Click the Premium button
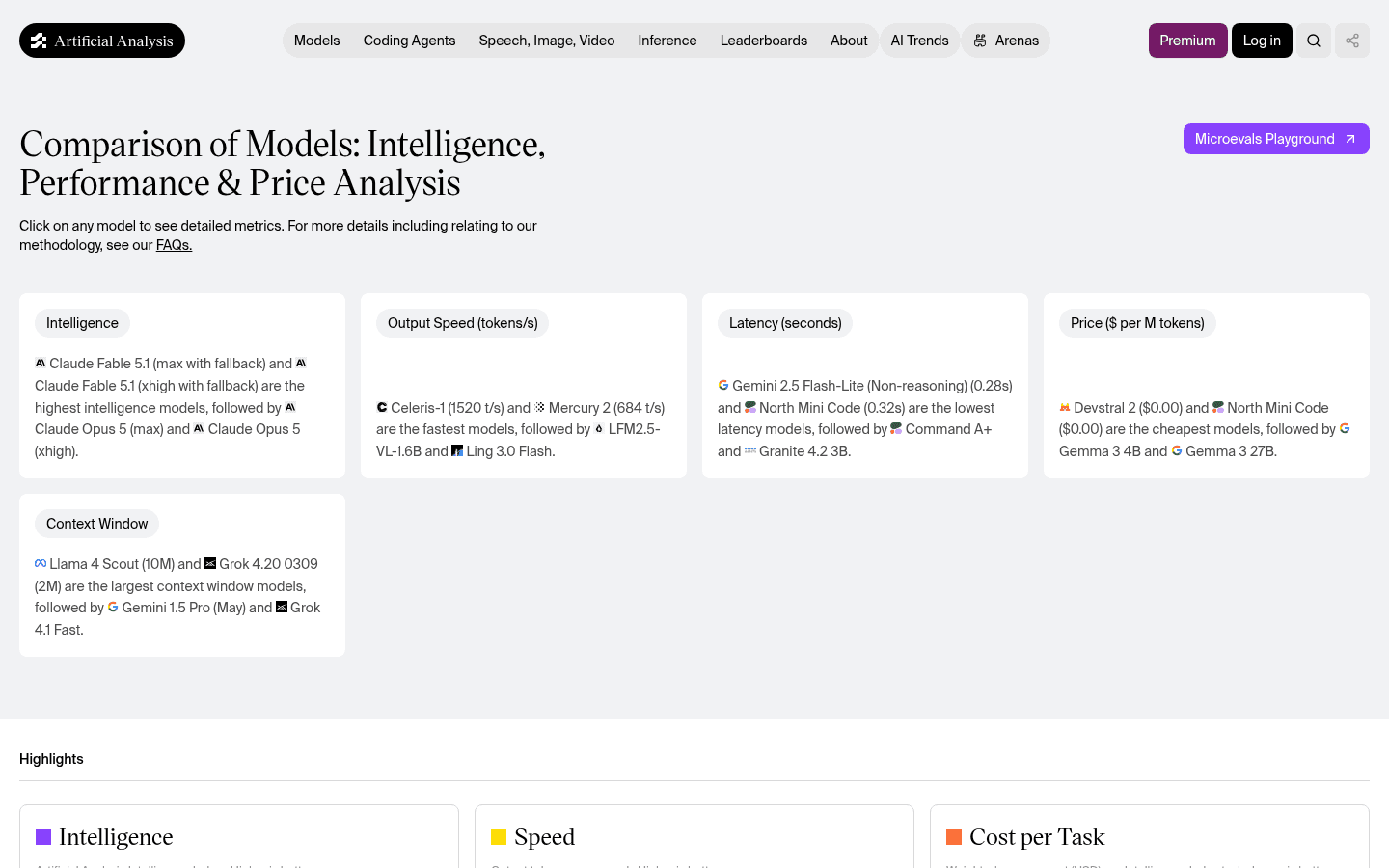This screenshot has height=868, width=1389. pos(1188,41)
